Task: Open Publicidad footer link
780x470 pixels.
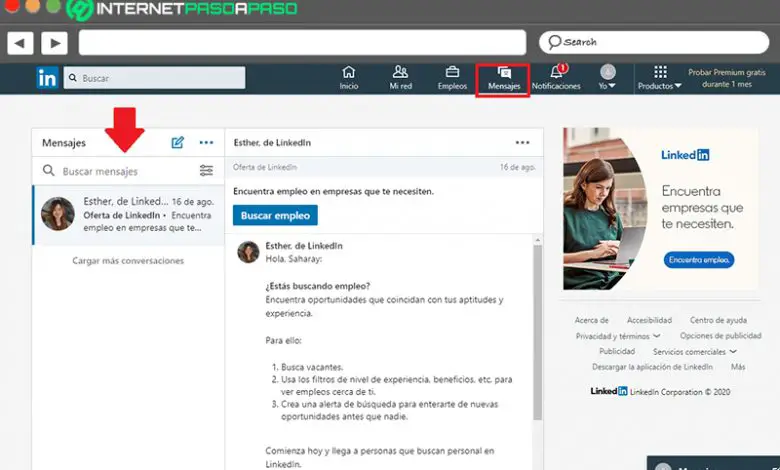Action: click(617, 351)
